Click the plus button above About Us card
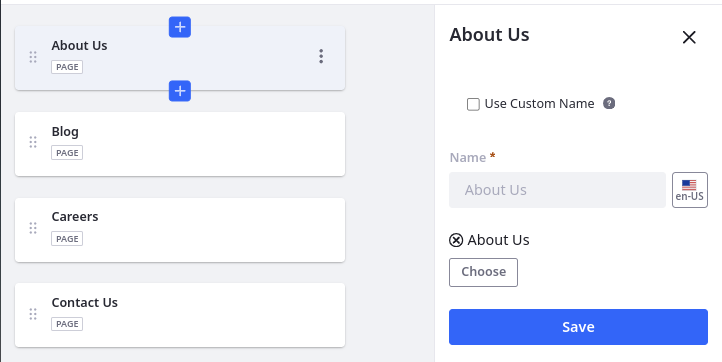Viewport: 722px width, 362px height. tap(180, 27)
